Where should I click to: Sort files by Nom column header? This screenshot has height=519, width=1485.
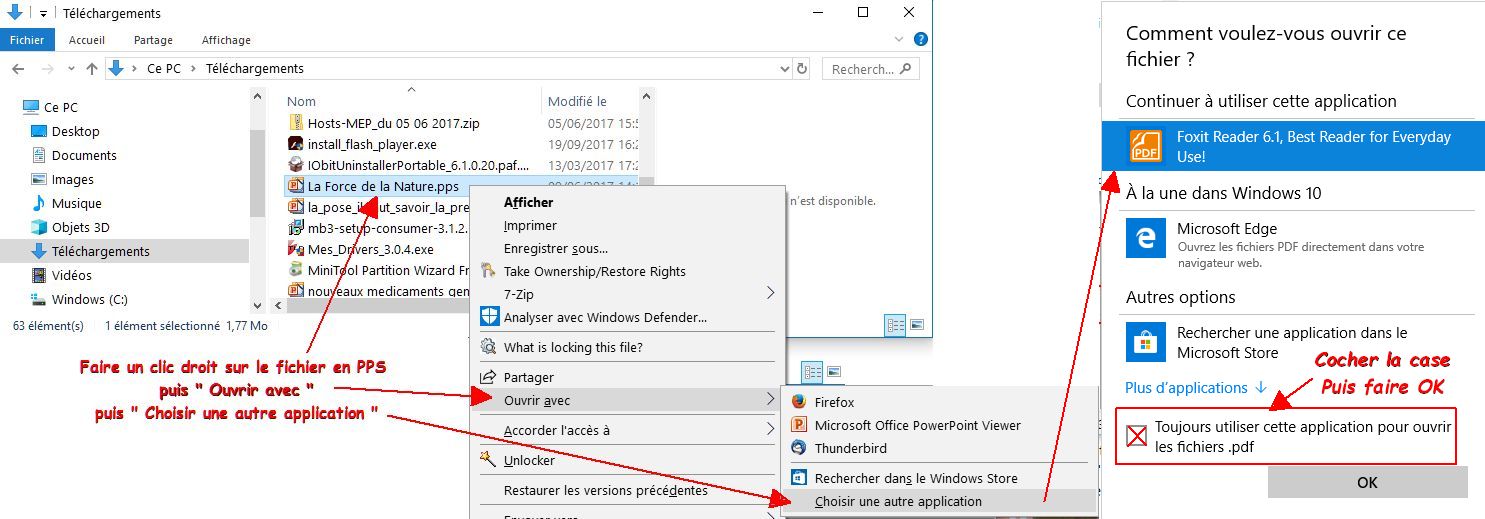point(301,101)
